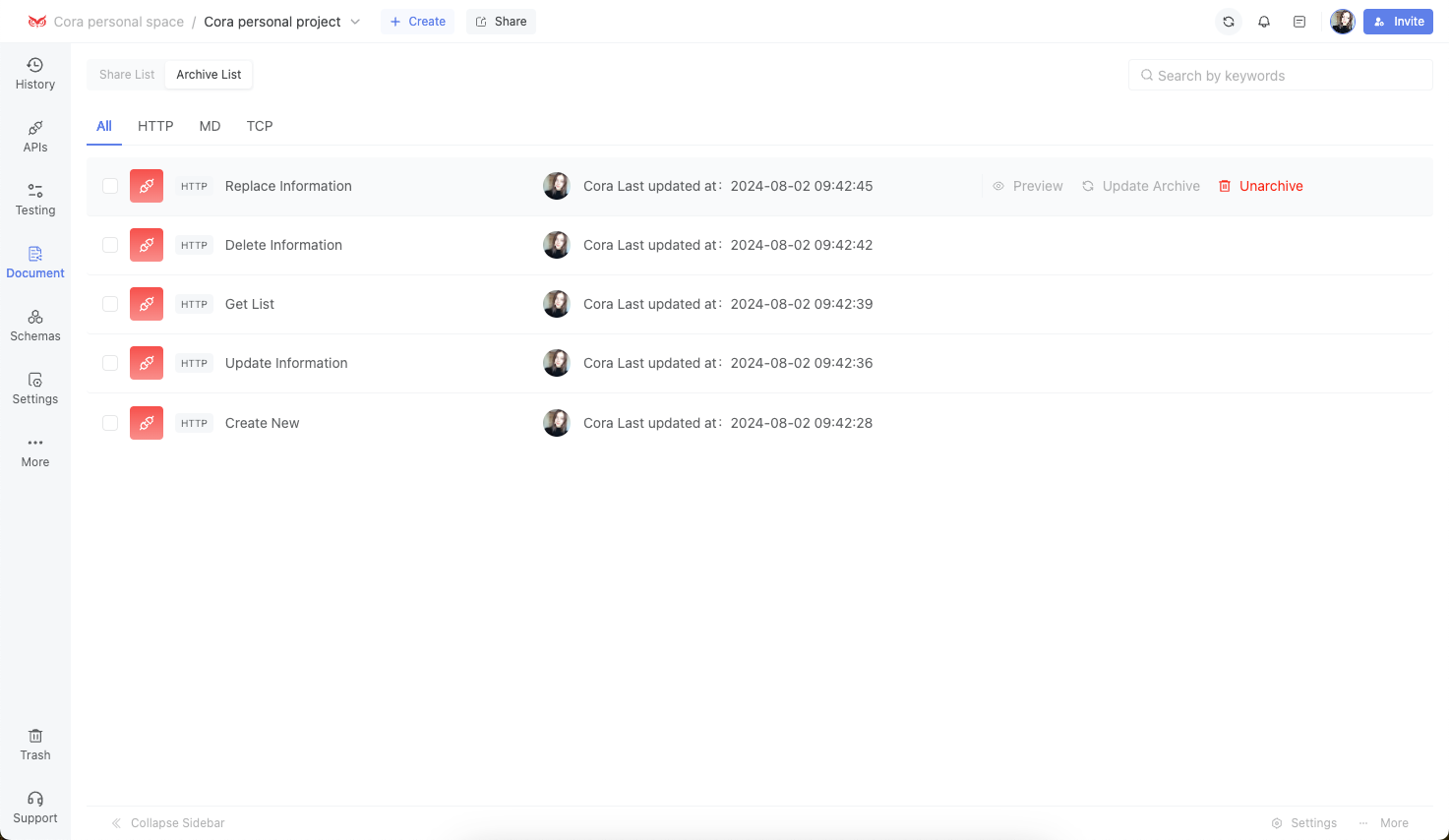Click Update Archive for Replace Information
Image resolution: width=1449 pixels, height=840 pixels.
click(x=1141, y=186)
